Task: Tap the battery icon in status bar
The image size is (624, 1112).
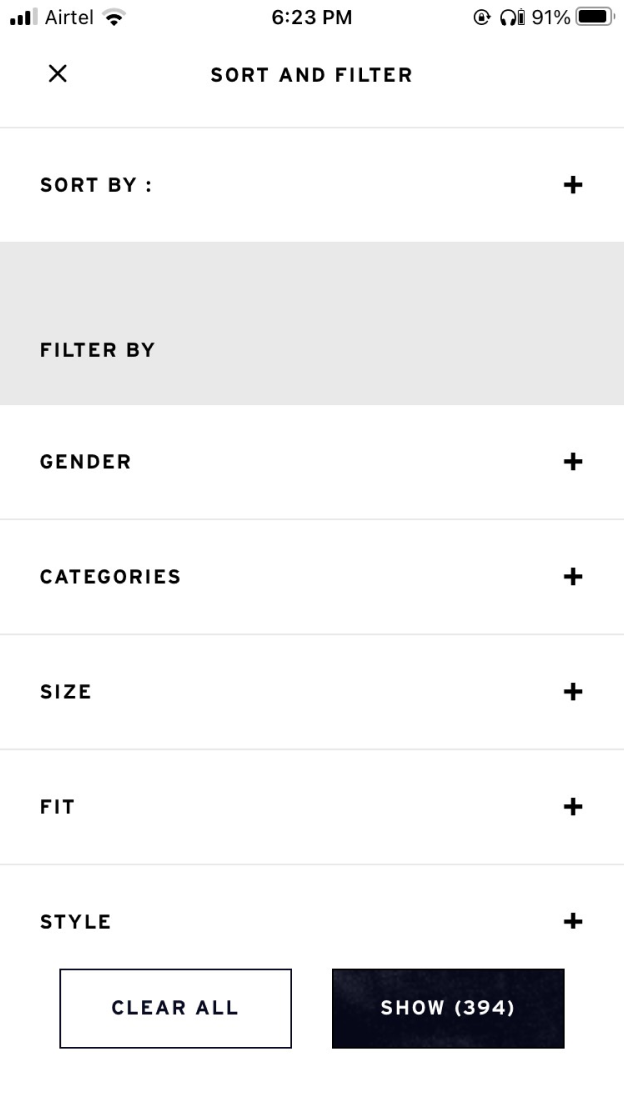Action: [594, 17]
